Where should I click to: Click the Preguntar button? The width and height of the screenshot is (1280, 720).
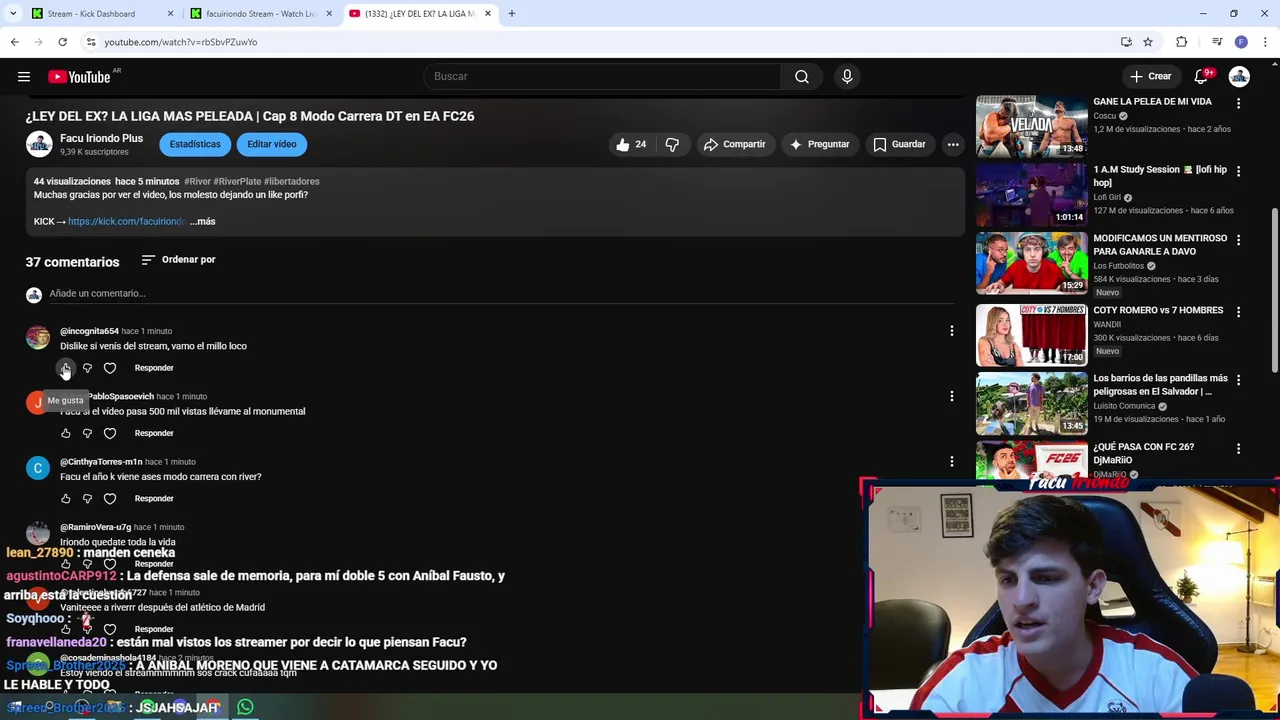[819, 144]
